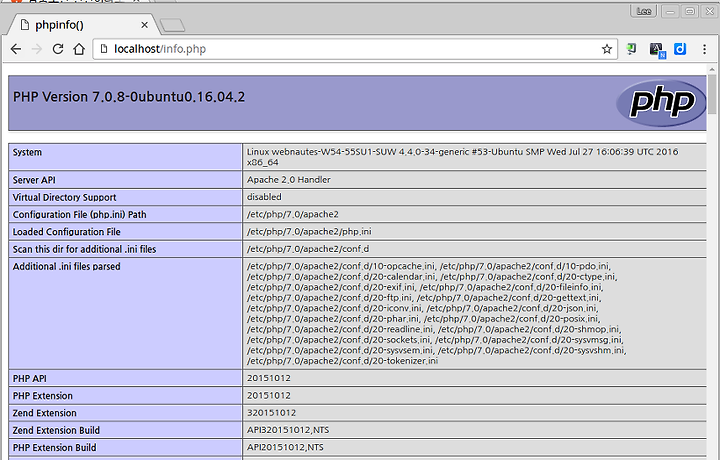Click the /etc/php/7.0/apache2/conf.d value
Screen dimensions: 720x460
pyautogui.click(x=308, y=249)
